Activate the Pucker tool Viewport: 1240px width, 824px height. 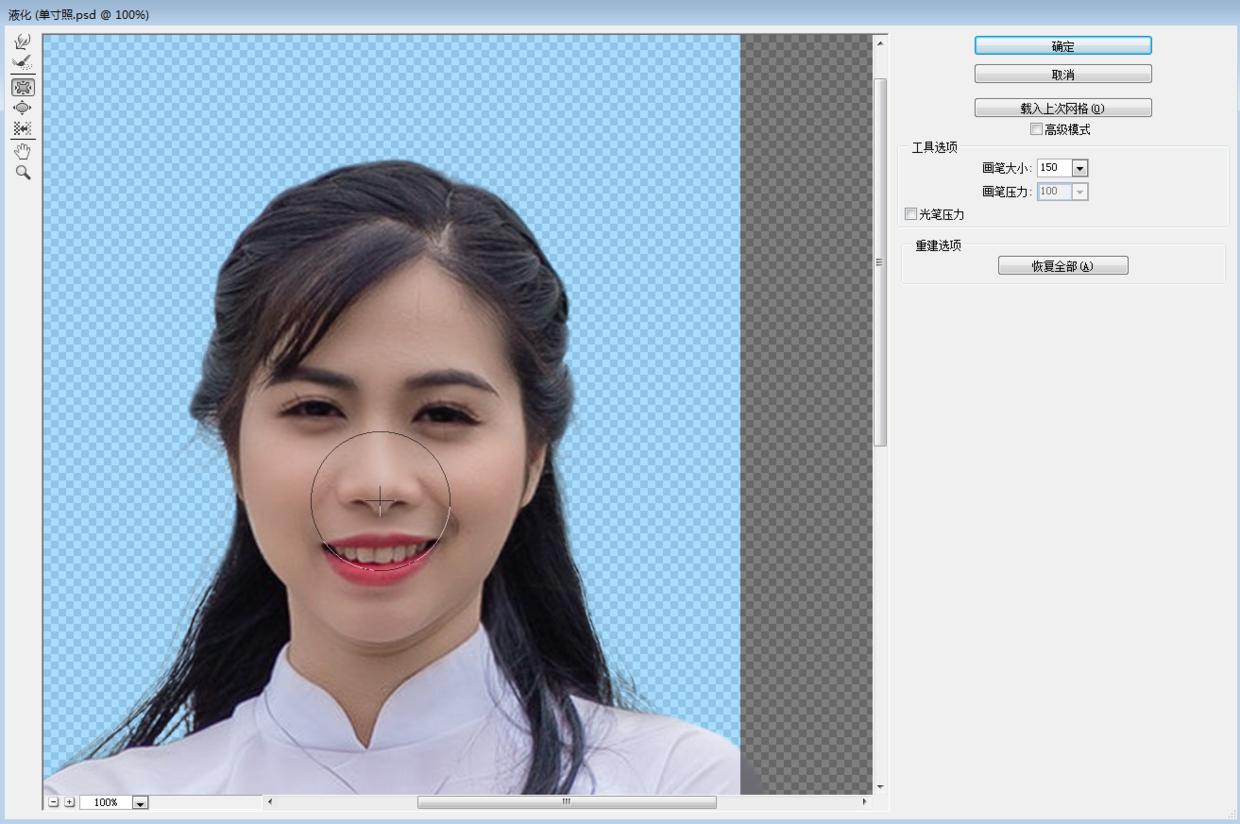click(x=22, y=86)
